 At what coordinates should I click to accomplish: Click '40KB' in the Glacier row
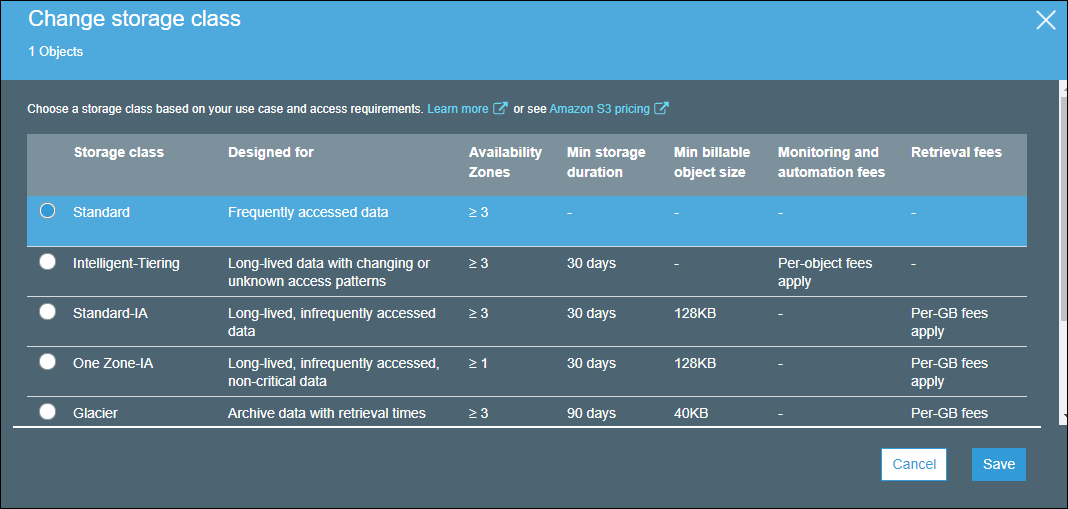[x=691, y=413]
